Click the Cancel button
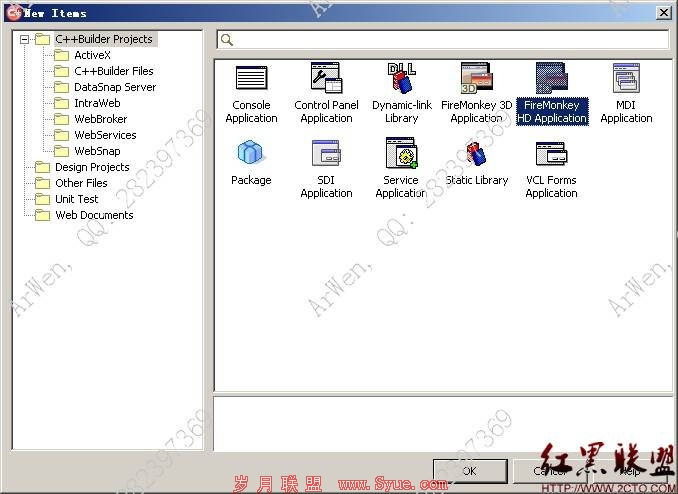678x494 pixels. (550, 471)
